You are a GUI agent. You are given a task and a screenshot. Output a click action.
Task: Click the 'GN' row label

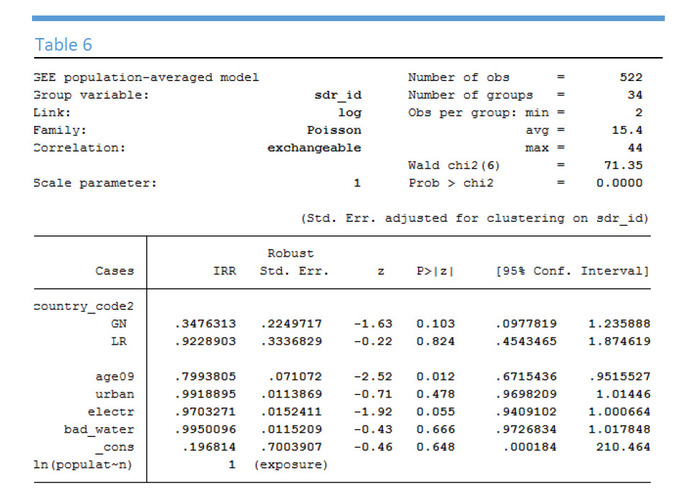[119, 324]
